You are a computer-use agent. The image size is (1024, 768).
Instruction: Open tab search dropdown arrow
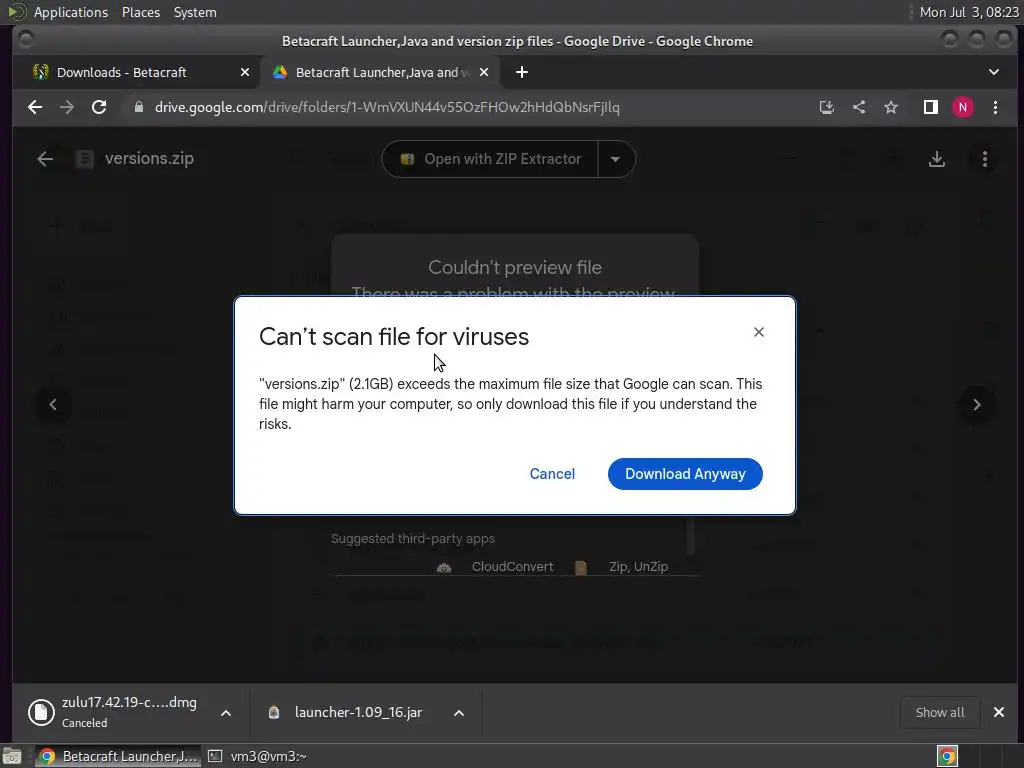click(994, 72)
